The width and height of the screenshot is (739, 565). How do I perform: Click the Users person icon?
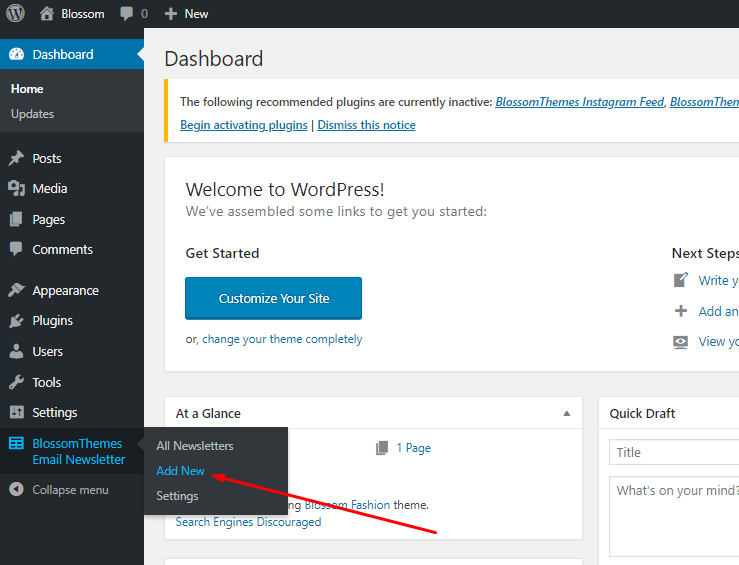16,352
